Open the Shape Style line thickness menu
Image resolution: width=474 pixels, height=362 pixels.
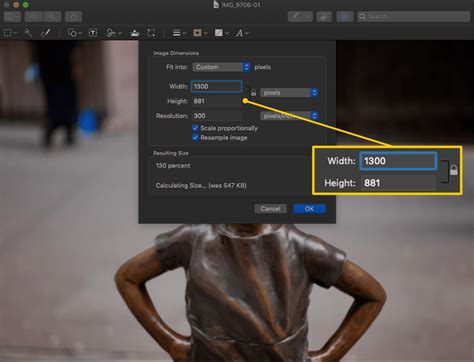179,33
